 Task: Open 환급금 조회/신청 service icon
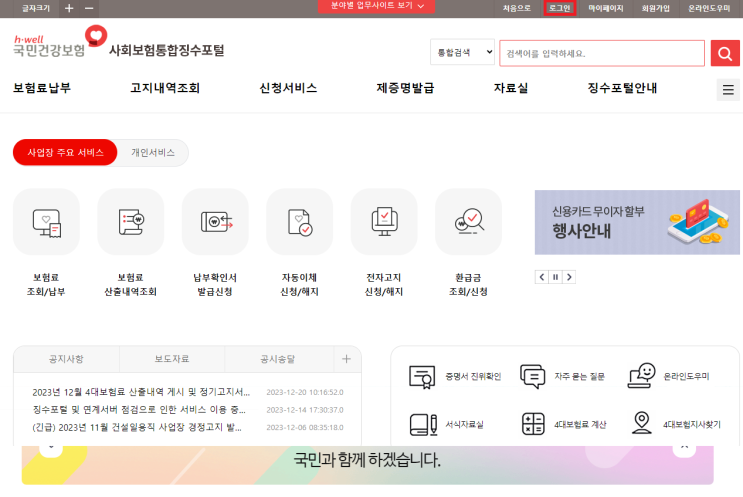(x=468, y=222)
